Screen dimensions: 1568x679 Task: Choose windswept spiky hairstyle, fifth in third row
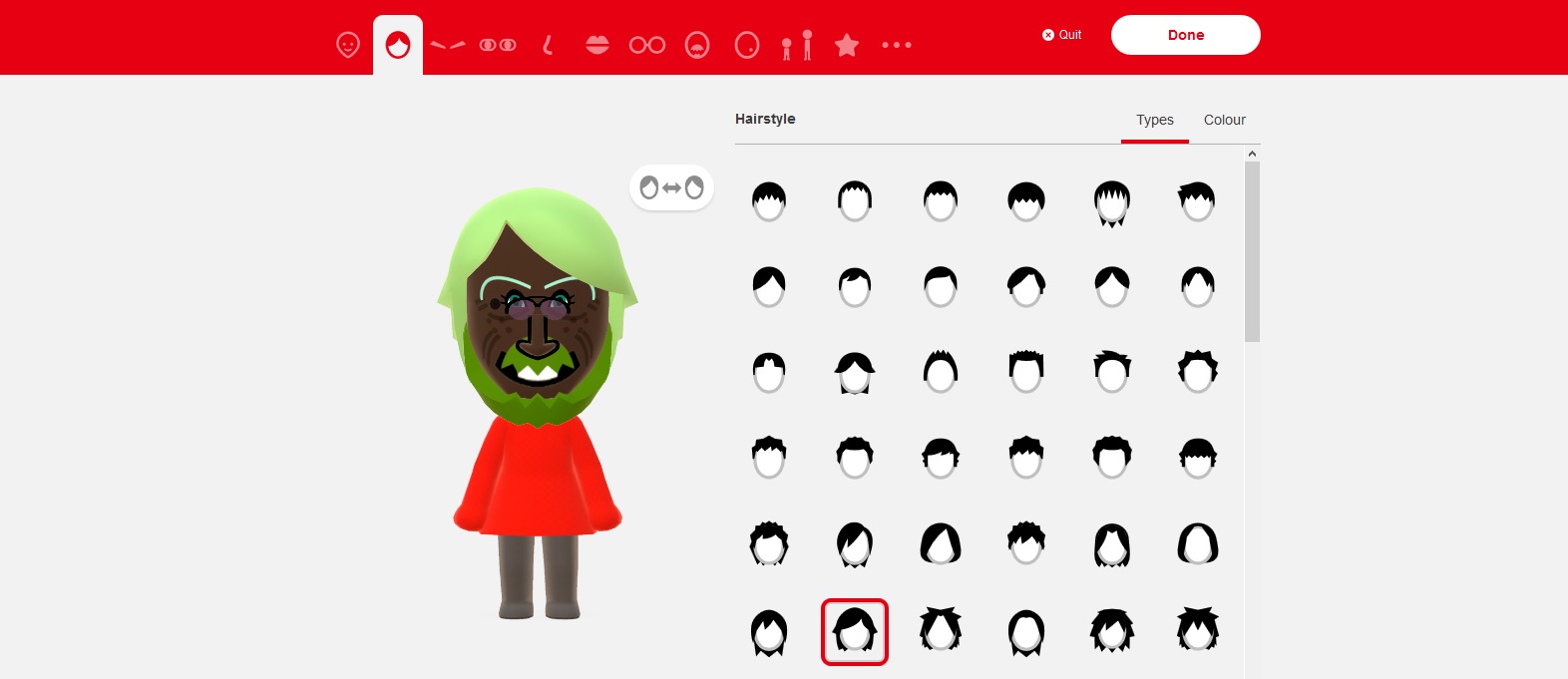click(x=1112, y=371)
